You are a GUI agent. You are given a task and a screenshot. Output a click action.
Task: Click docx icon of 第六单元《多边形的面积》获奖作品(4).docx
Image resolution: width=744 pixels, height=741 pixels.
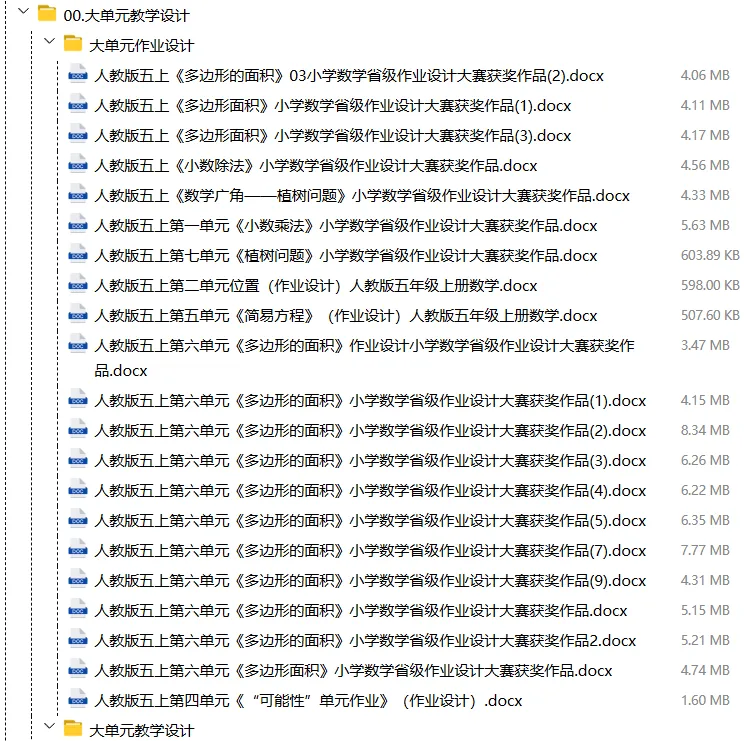coord(78,489)
